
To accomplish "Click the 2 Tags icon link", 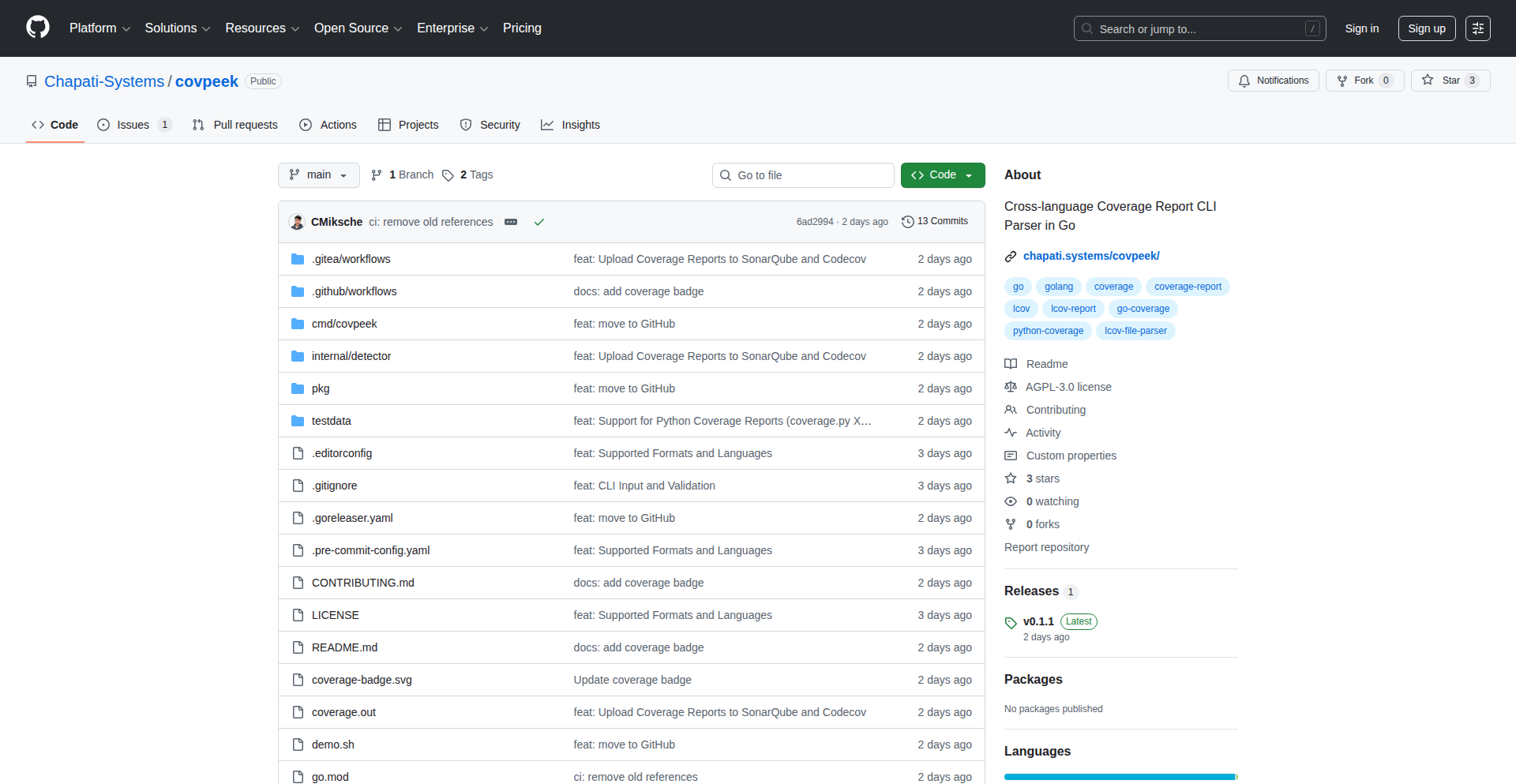I will coord(448,175).
